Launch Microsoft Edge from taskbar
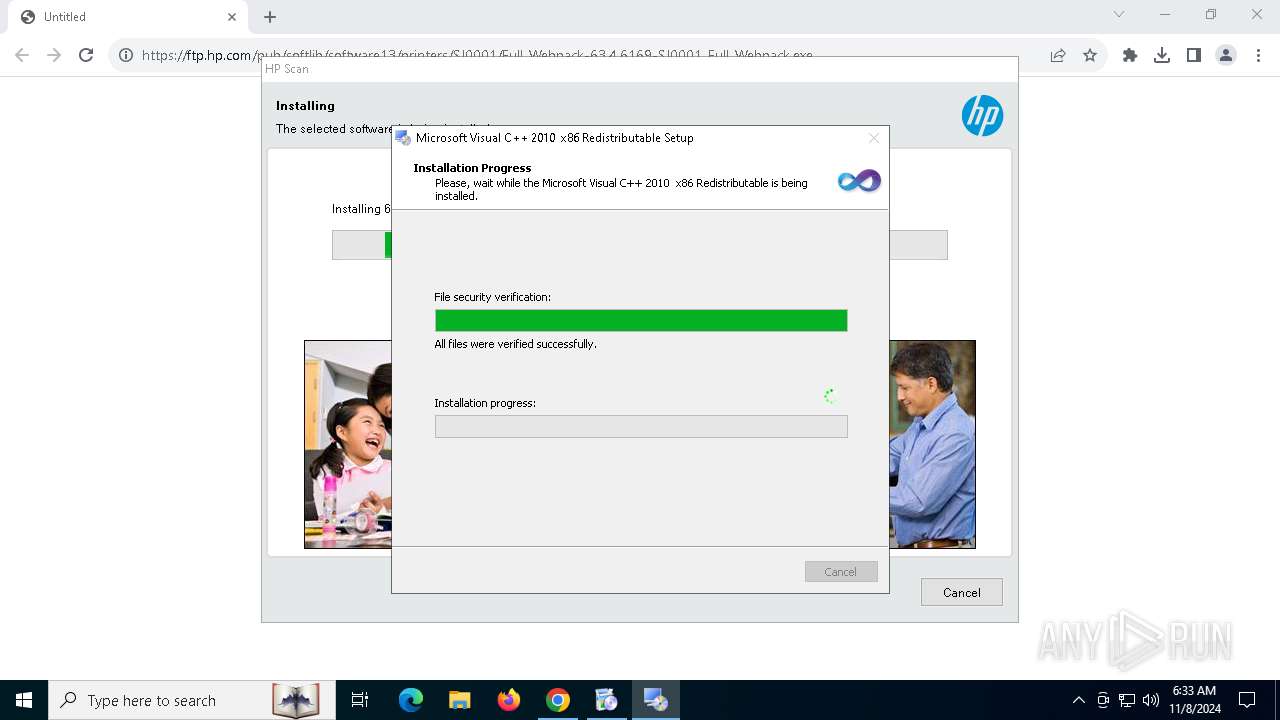Viewport: 1280px width, 720px height. pos(411,700)
